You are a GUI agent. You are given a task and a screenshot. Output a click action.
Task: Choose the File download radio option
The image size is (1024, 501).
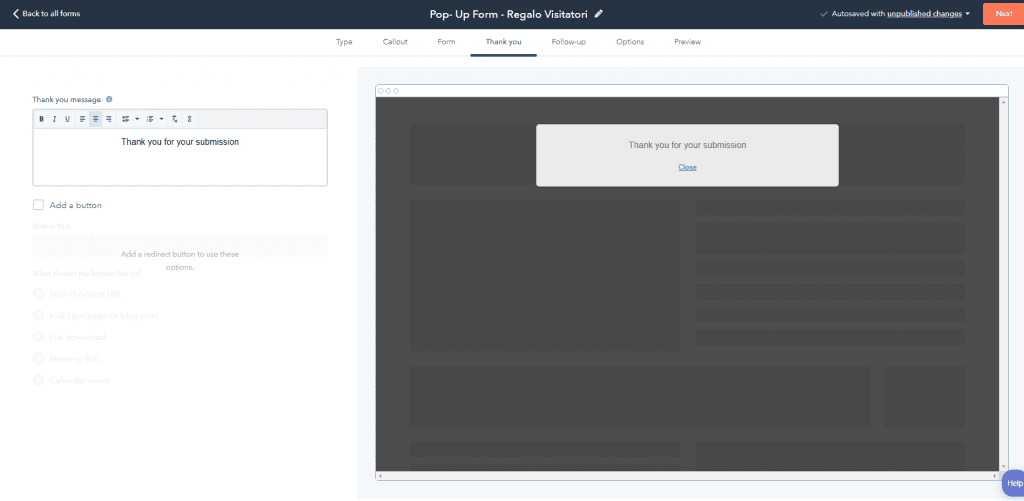tap(39, 337)
